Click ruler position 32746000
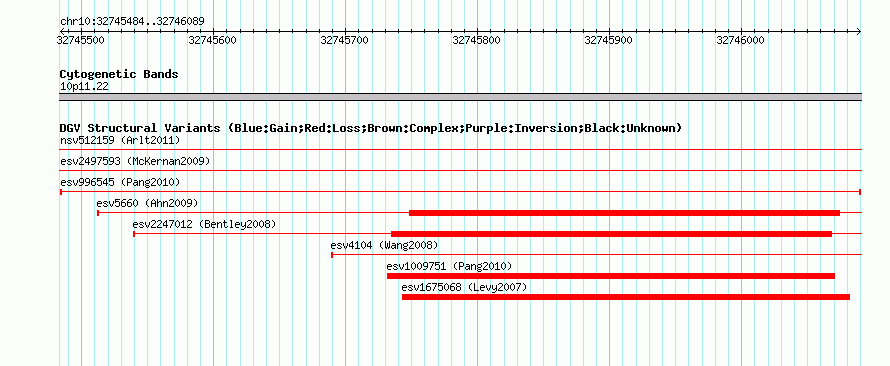 point(740,40)
